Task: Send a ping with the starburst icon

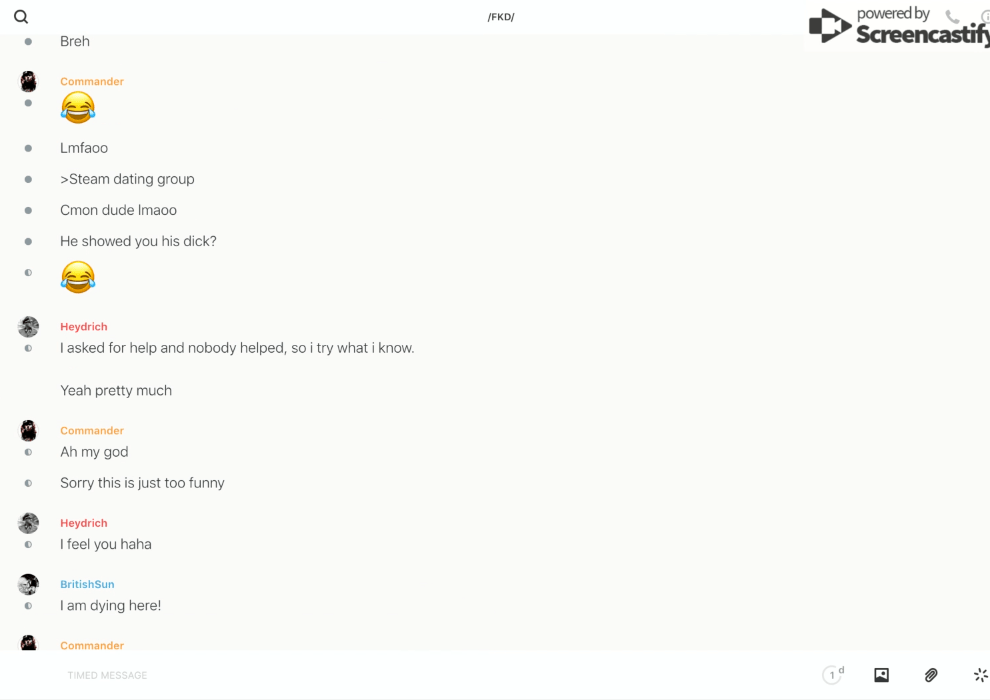Action: click(x=980, y=675)
